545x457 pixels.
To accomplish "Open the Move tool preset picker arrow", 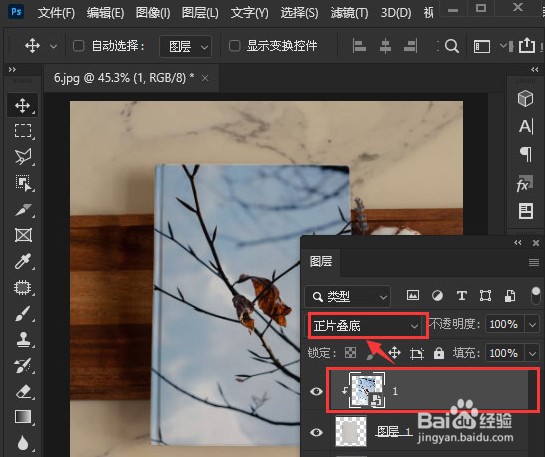I will [x=54, y=46].
